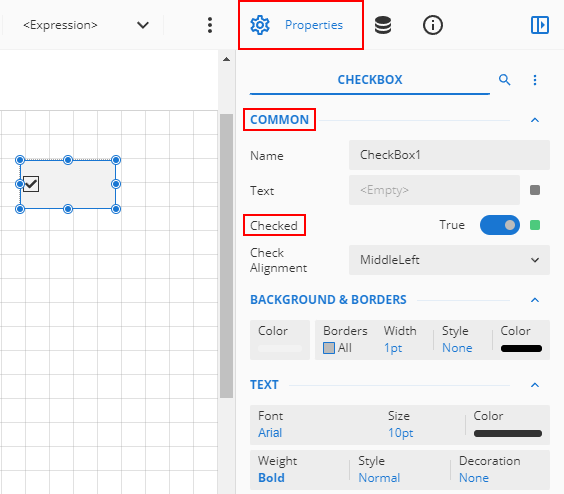The height and width of the screenshot is (494, 564).
Task: Open the <Expression> dropdown
Action: point(85,25)
